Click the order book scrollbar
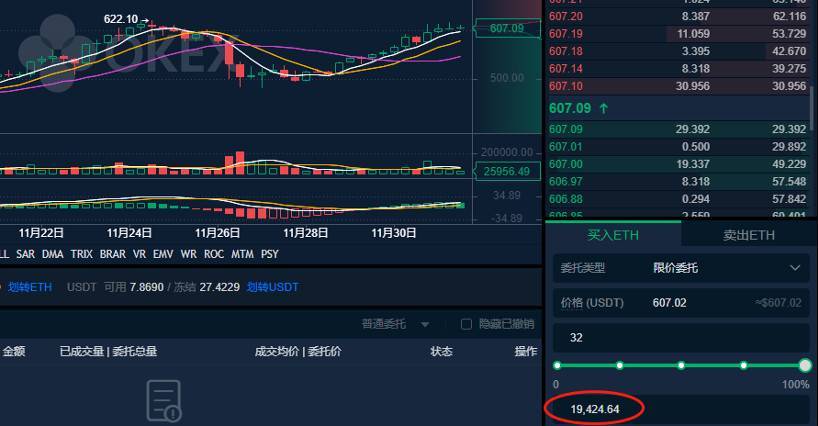 click(x=812, y=107)
